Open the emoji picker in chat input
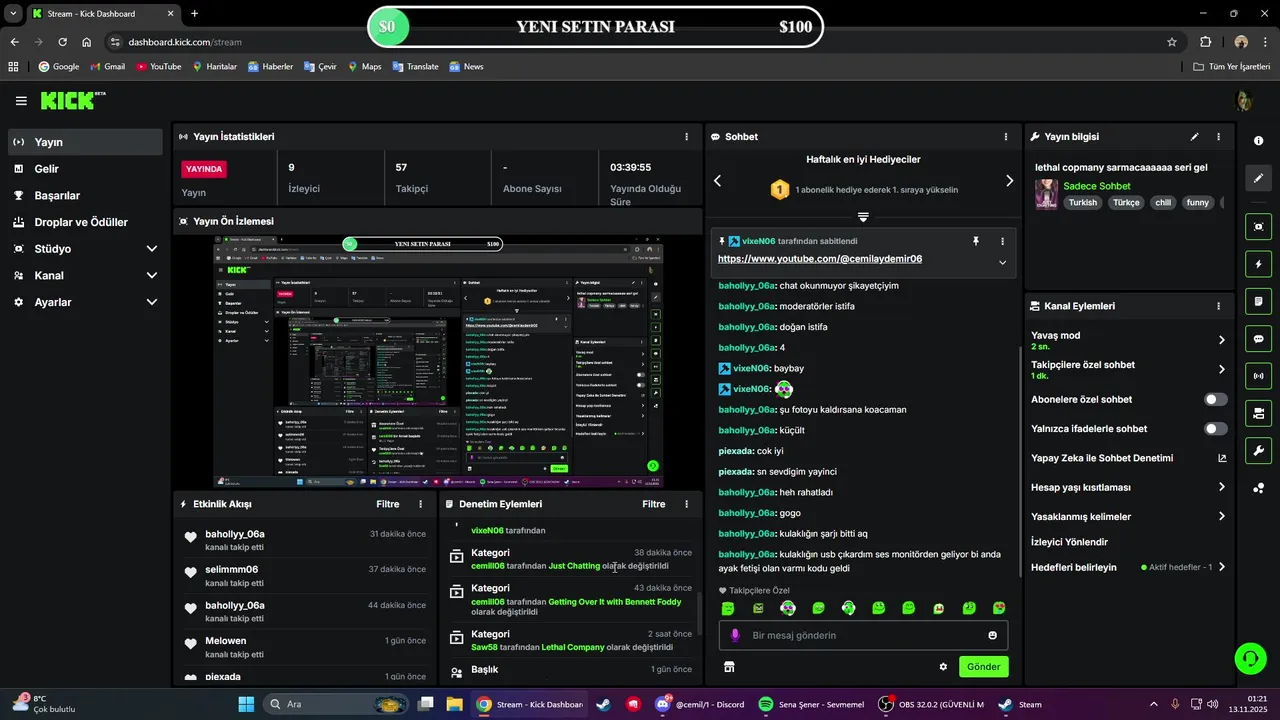The height and width of the screenshot is (720, 1280). 992,635
